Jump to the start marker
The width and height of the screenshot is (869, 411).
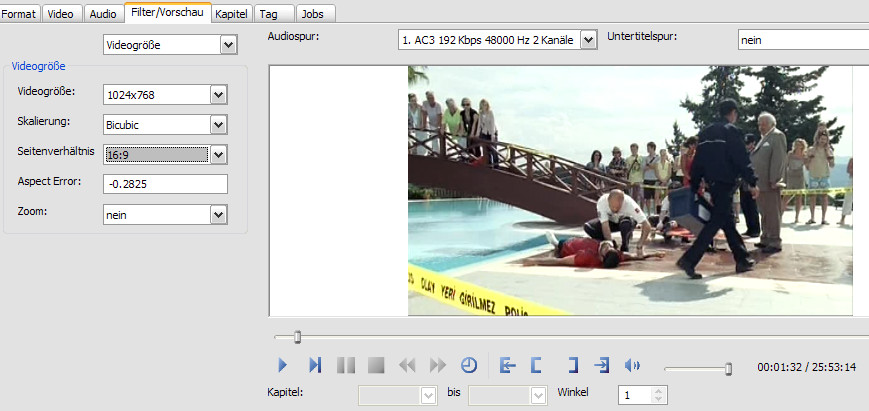[507, 365]
